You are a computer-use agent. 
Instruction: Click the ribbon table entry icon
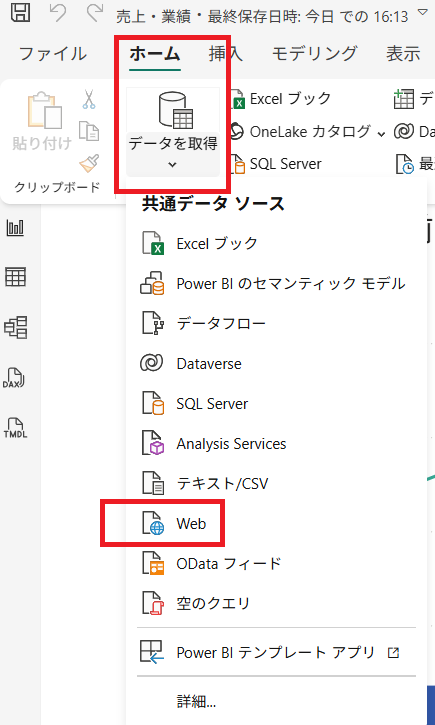[x=404, y=99]
